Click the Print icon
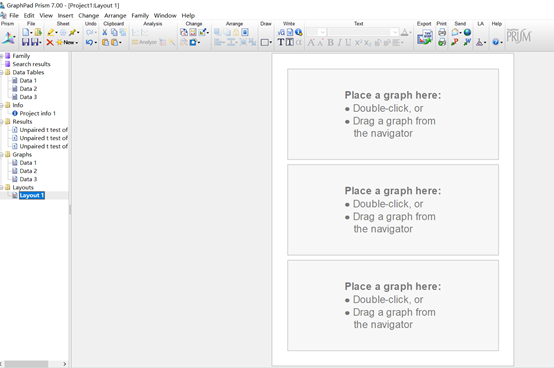 pos(442,32)
